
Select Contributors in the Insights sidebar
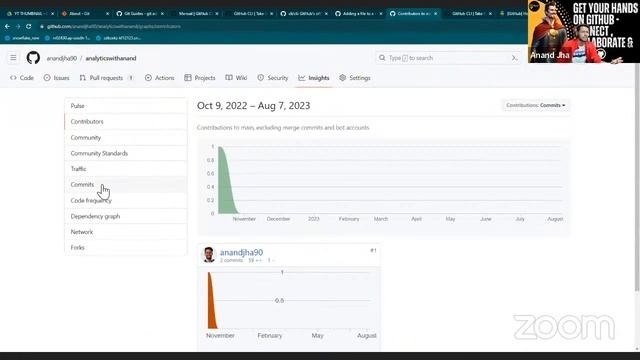126,122
